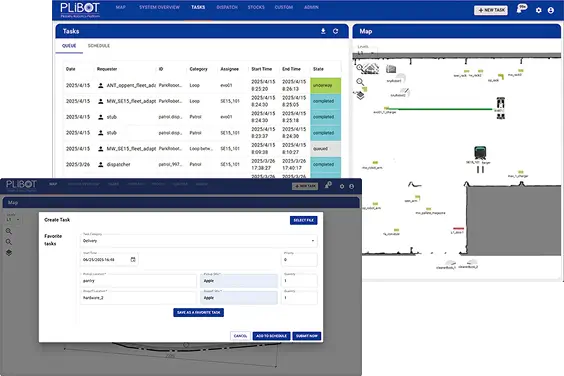Image resolution: width=564 pixels, height=376 pixels.
Task: Click ADD TO SCHEDULE button
Action: (x=271, y=336)
